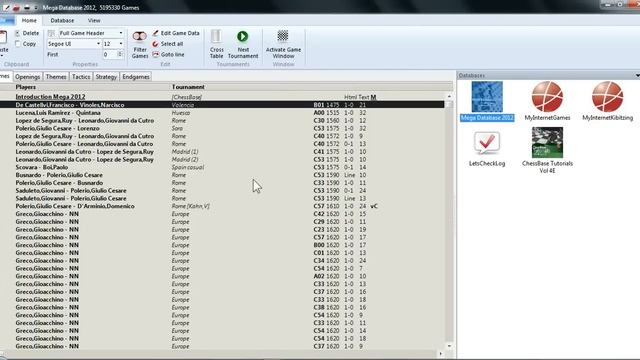Click the Spain casual tournament cell
The height and width of the screenshot is (360, 640).
tap(188, 167)
